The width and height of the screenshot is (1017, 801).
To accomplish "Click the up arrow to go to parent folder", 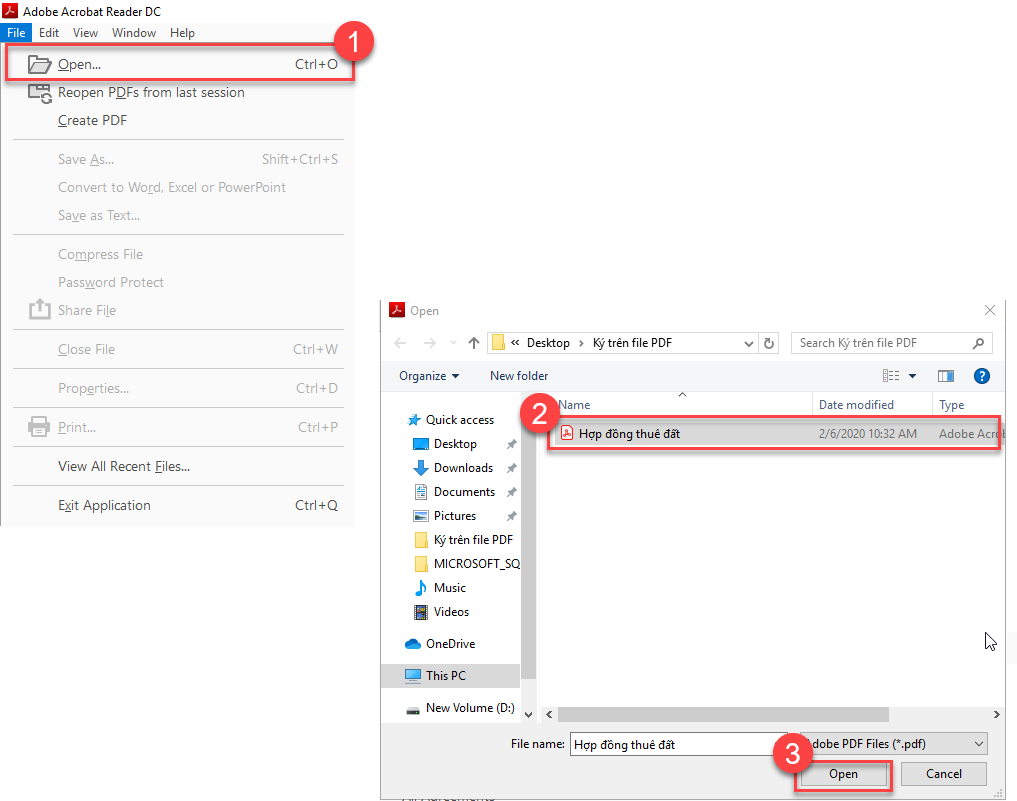I will pos(473,343).
